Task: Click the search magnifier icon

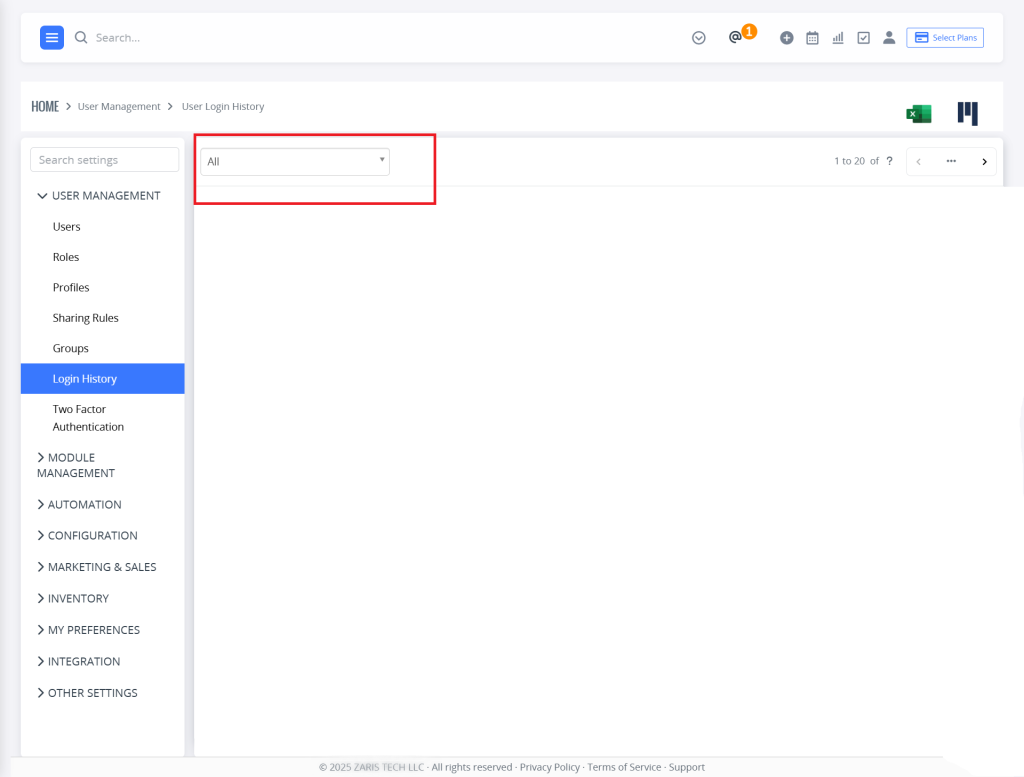Action: click(x=81, y=38)
